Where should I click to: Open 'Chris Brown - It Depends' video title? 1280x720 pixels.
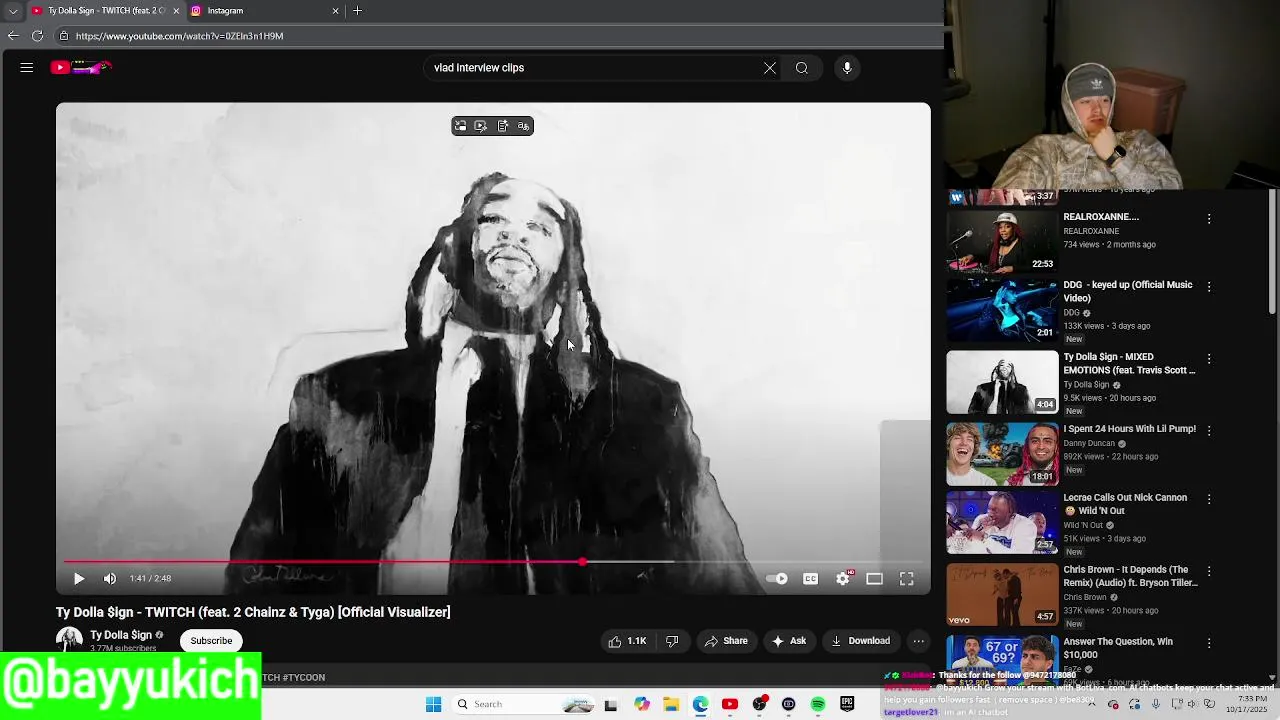coord(1130,576)
